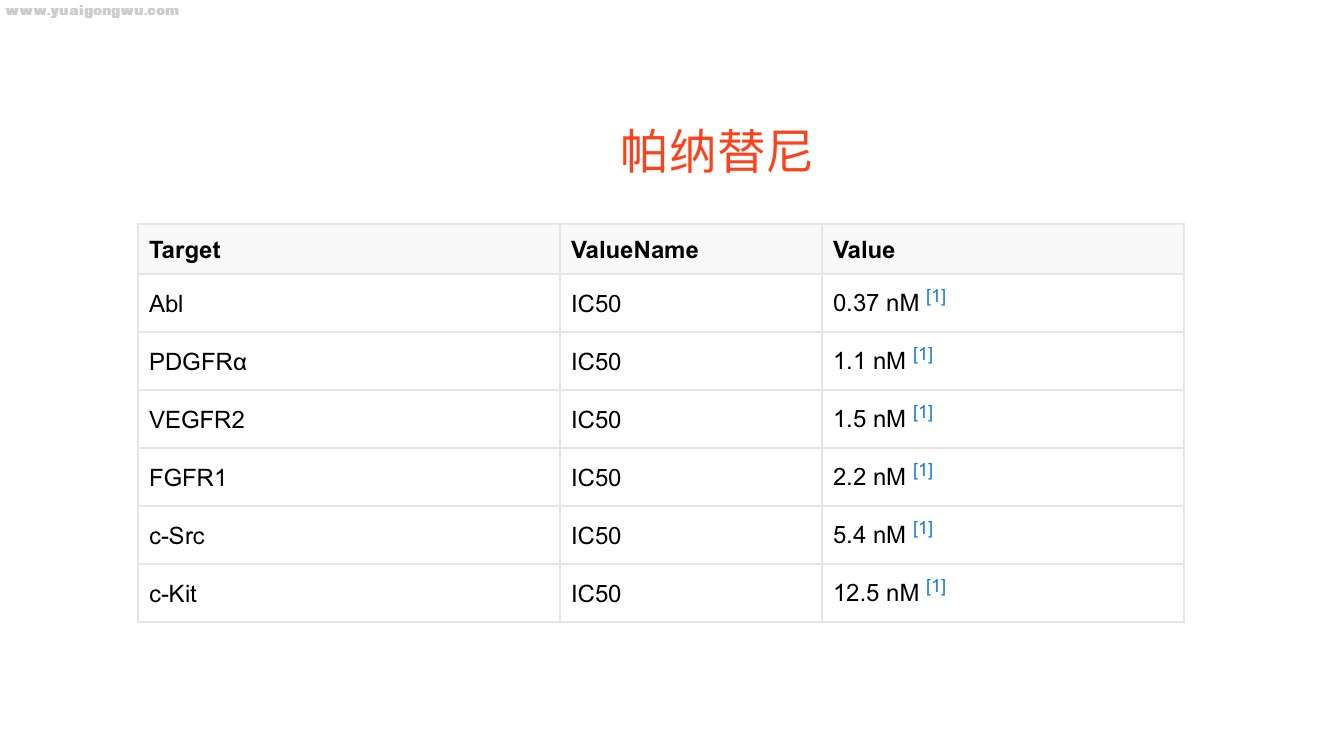Click the [1] reference link next to 5.4 nM
Screen dimensions: 1342x742
tap(922, 529)
